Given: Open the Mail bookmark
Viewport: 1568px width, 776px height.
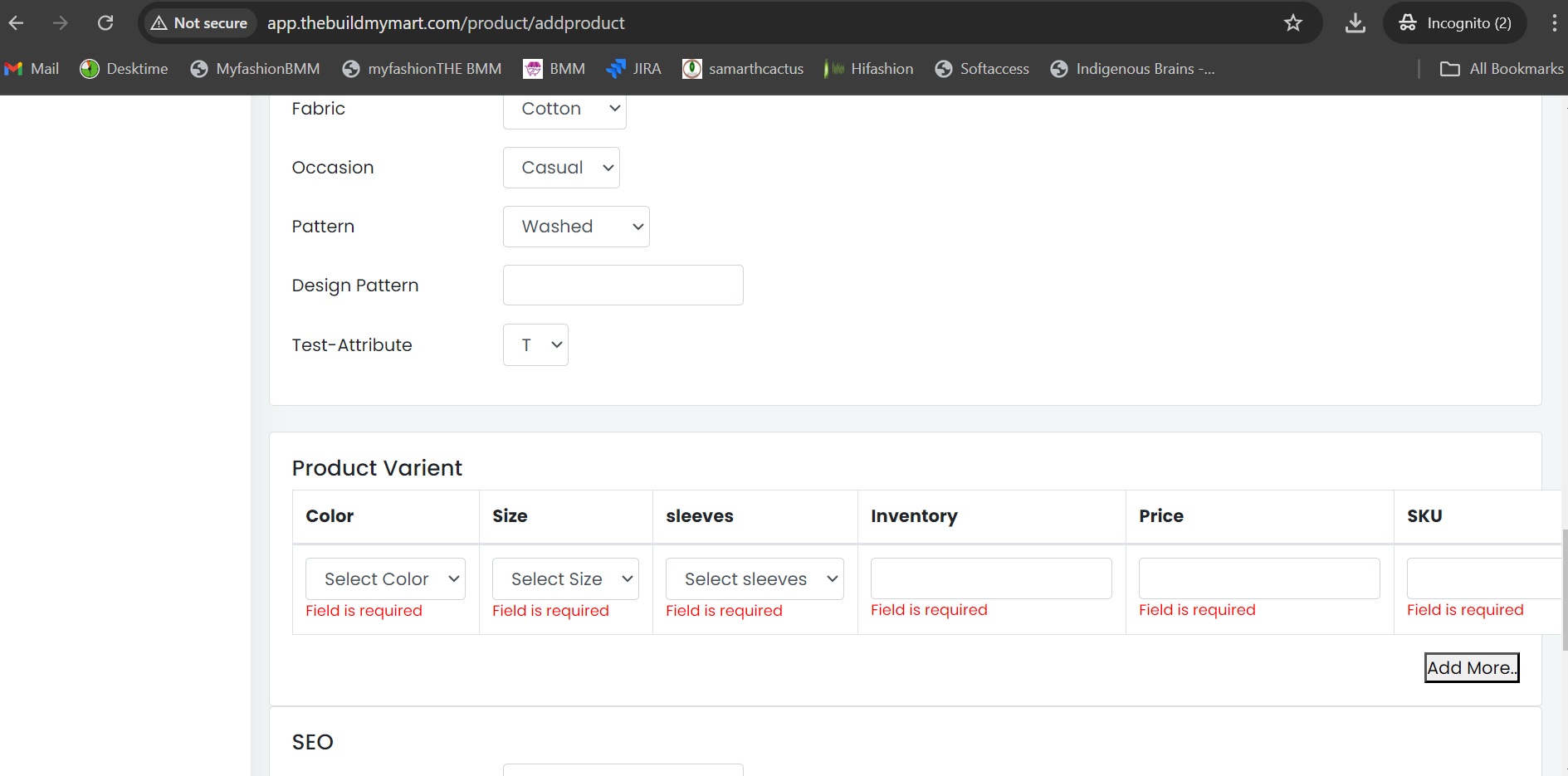Looking at the screenshot, I should [32, 69].
